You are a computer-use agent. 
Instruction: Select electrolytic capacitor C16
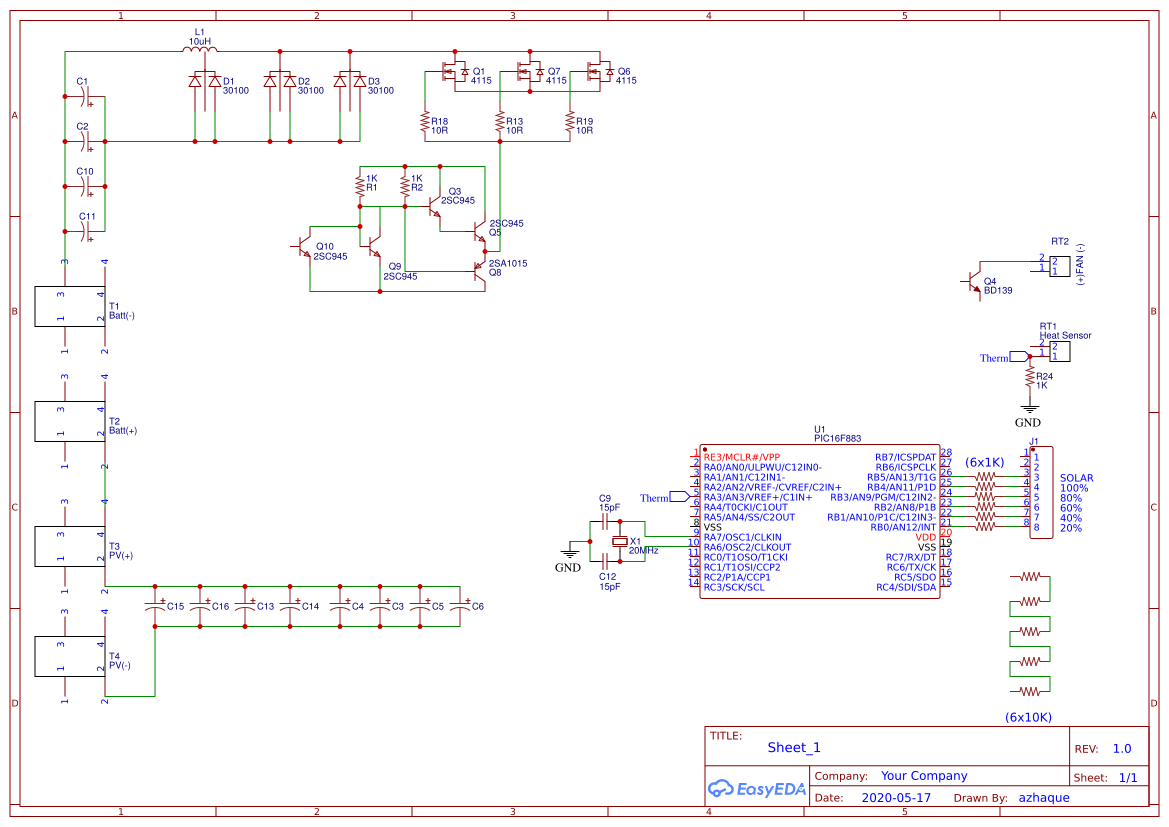[200, 606]
